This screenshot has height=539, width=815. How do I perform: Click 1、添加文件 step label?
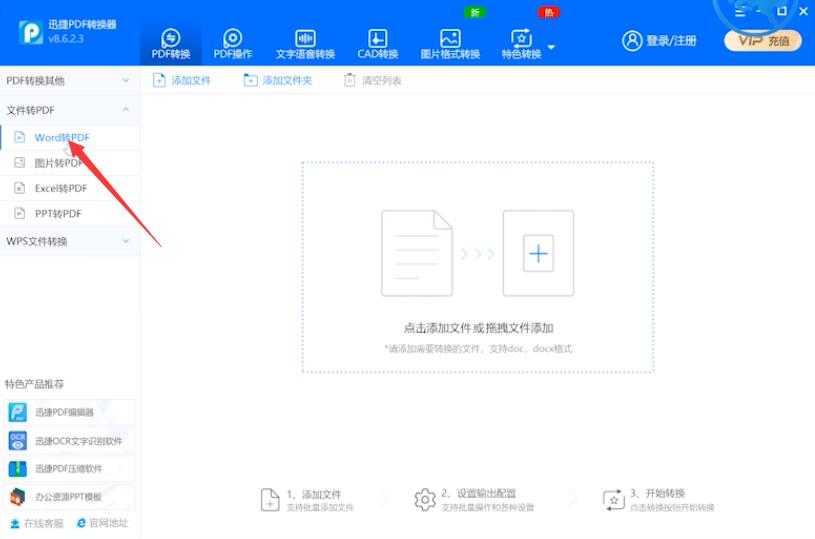point(314,494)
